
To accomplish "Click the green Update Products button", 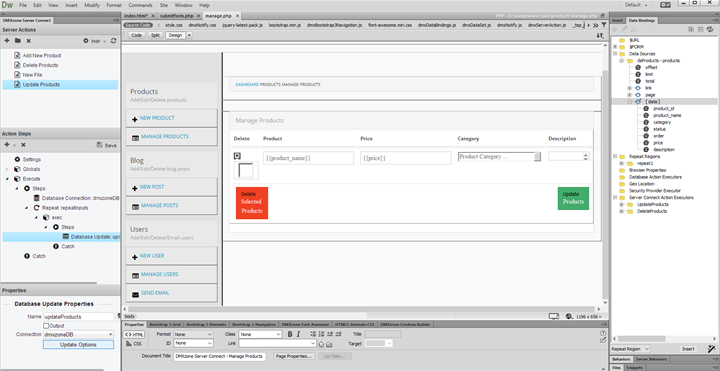I will 573,198.
